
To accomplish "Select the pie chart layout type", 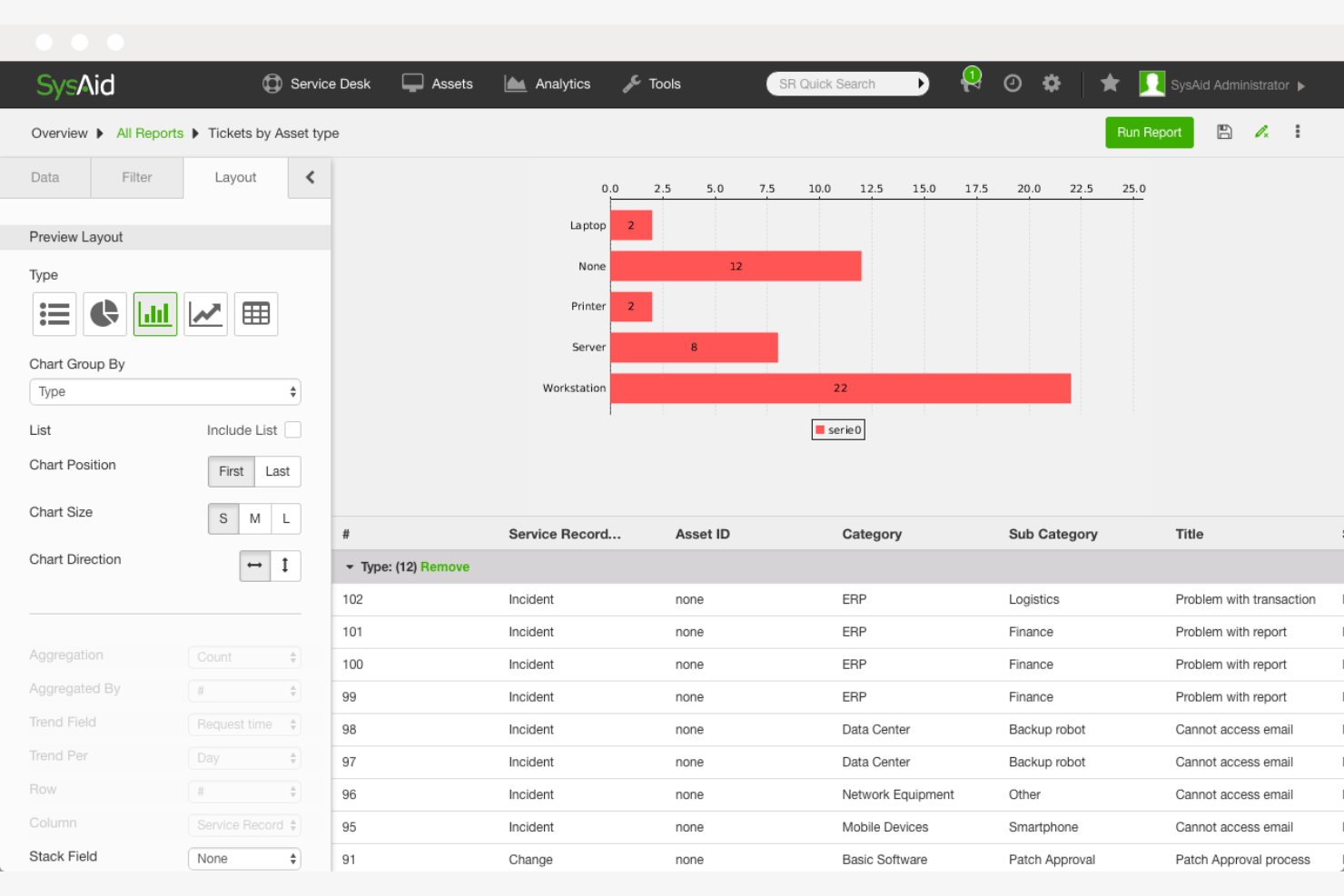I will coord(104,313).
